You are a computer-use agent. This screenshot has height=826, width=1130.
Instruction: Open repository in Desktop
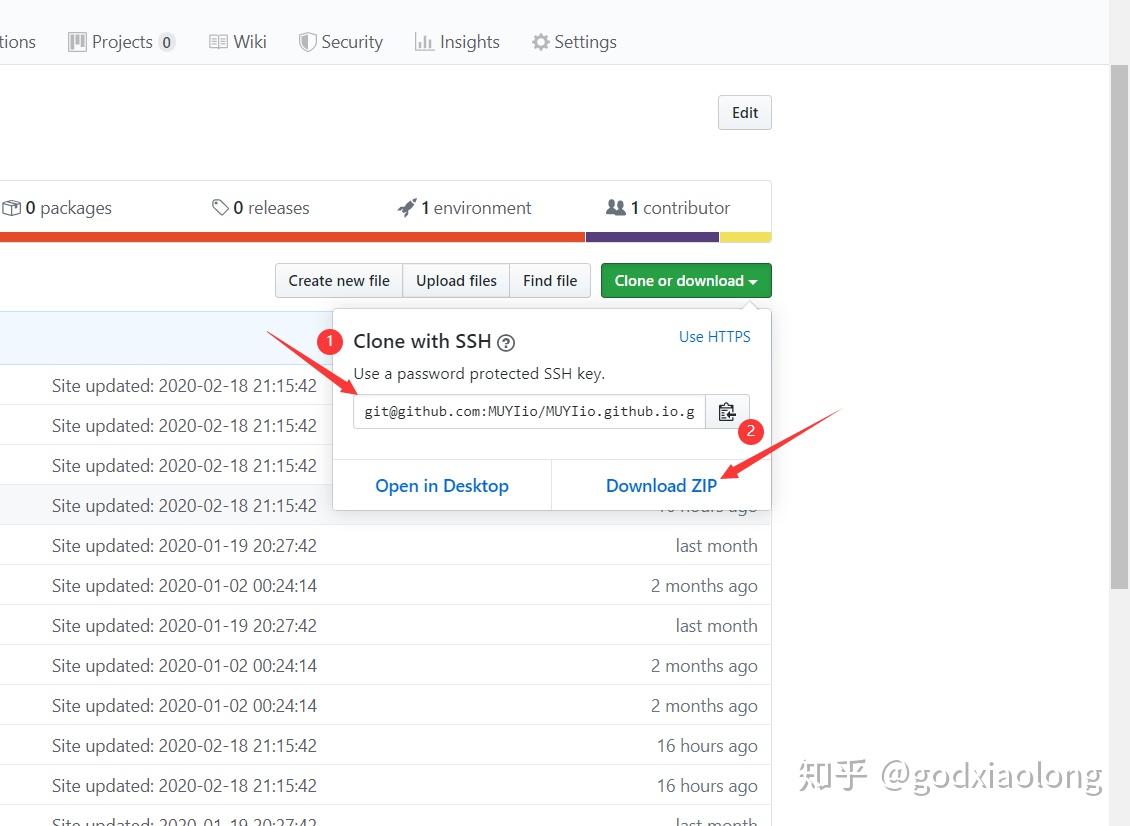441,485
